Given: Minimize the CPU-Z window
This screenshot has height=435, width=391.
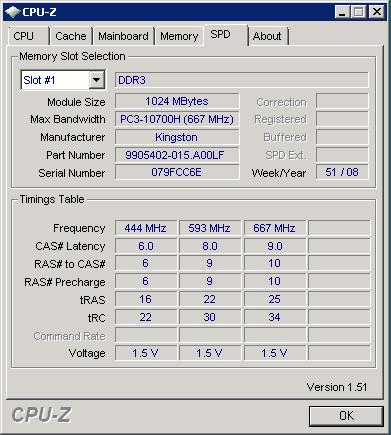Looking at the screenshot, I should (342, 12).
